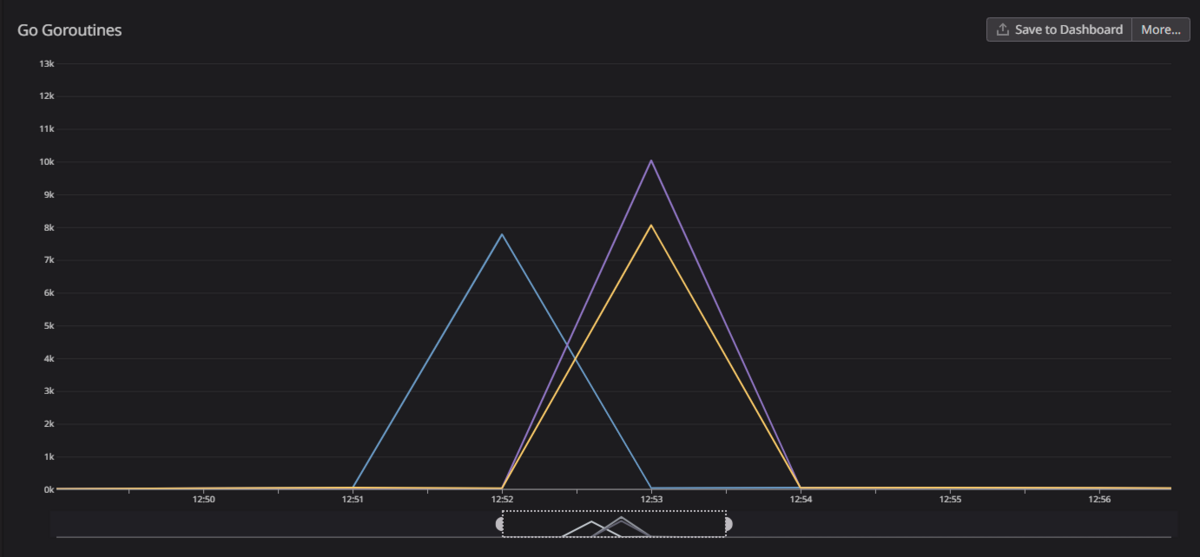Click the 7k y-axis label
The image size is (1200, 557).
(47, 260)
